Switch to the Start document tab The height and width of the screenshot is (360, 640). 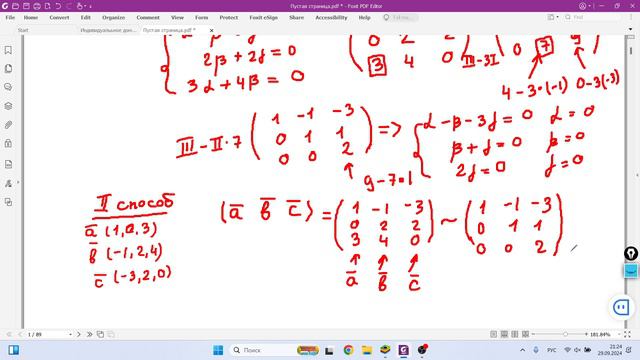(x=23, y=30)
